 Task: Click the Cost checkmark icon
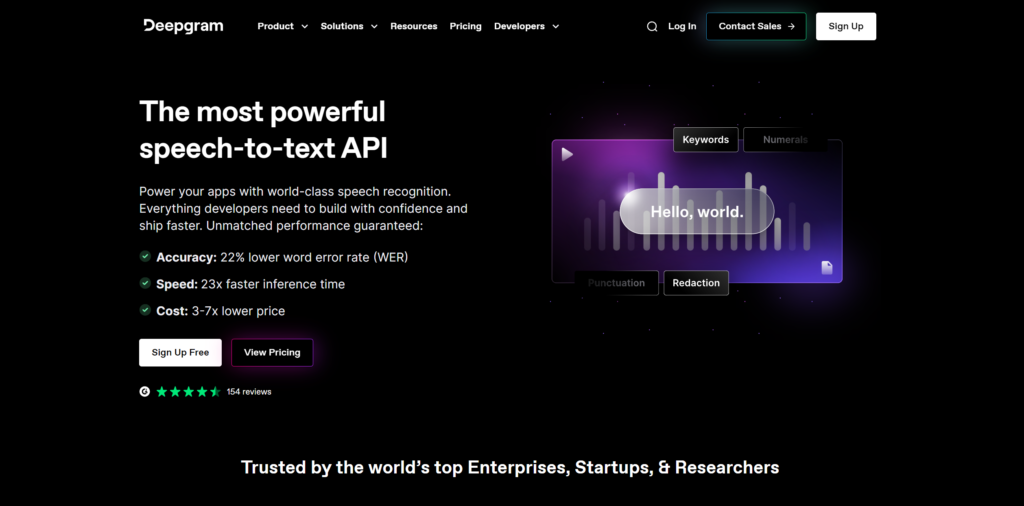(x=145, y=311)
